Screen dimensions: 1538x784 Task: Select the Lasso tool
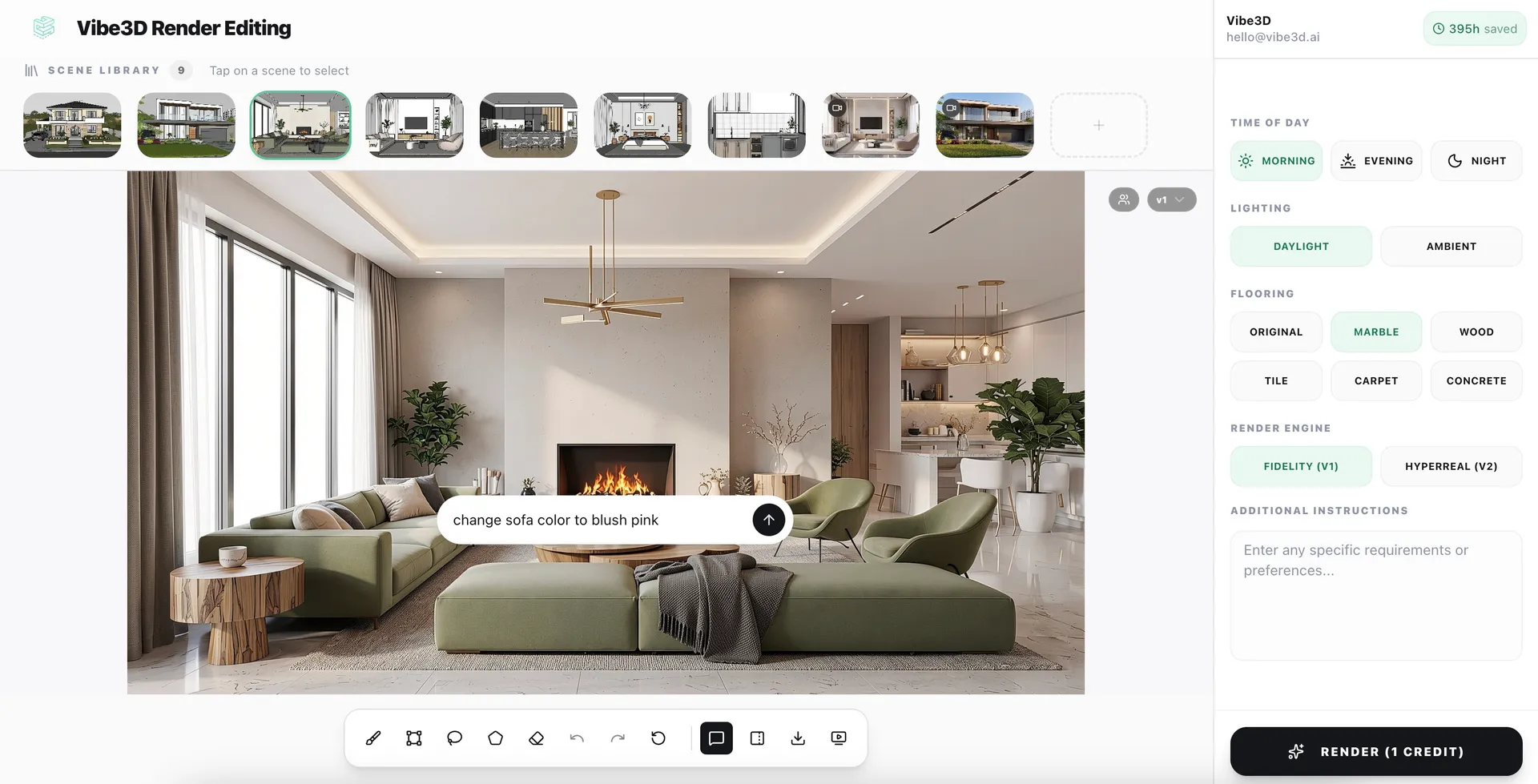tap(454, 738)
